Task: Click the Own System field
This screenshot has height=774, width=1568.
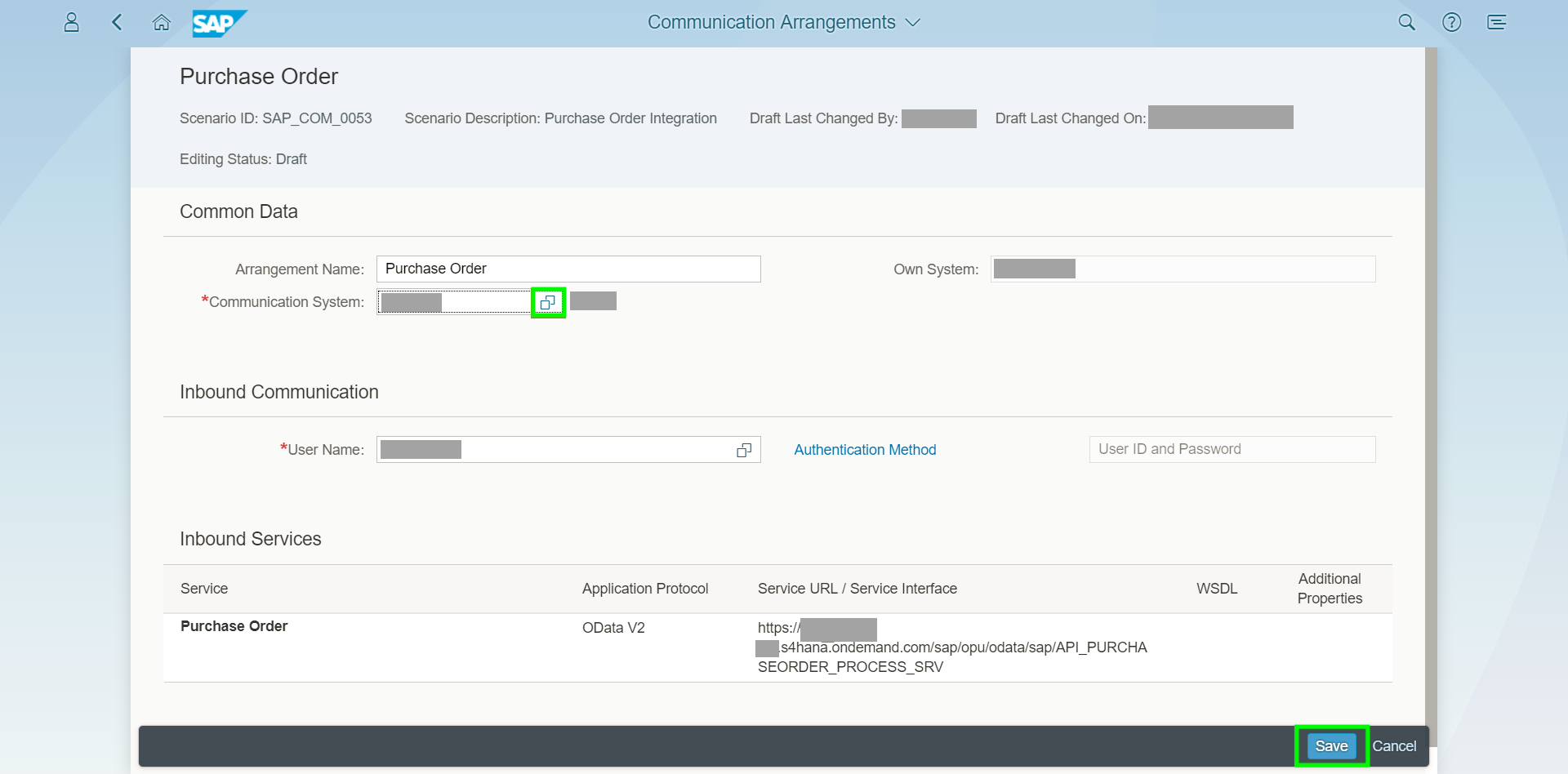Action: pyautogui.click(x=1183, y=269)
